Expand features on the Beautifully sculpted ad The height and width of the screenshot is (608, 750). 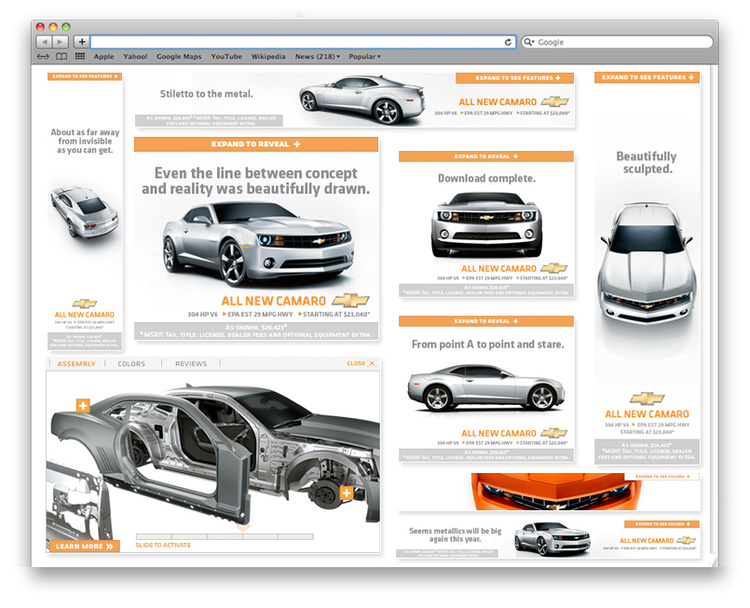point(647,77)
